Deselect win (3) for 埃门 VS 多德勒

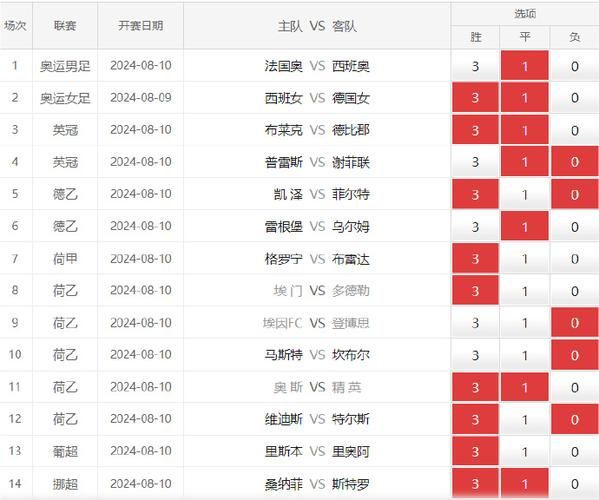[475, 291]
